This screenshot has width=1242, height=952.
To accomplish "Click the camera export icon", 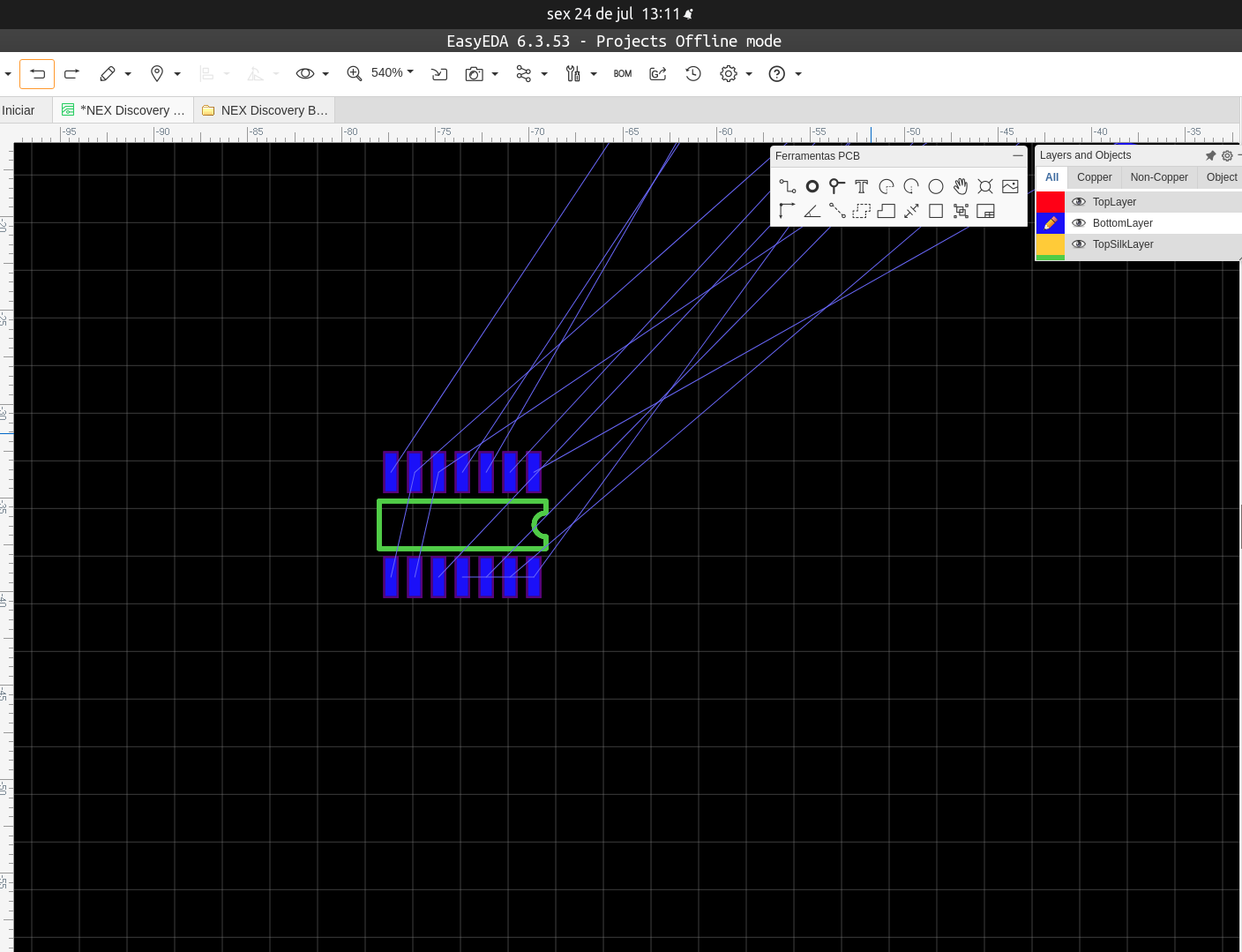I will pos(475,74).
